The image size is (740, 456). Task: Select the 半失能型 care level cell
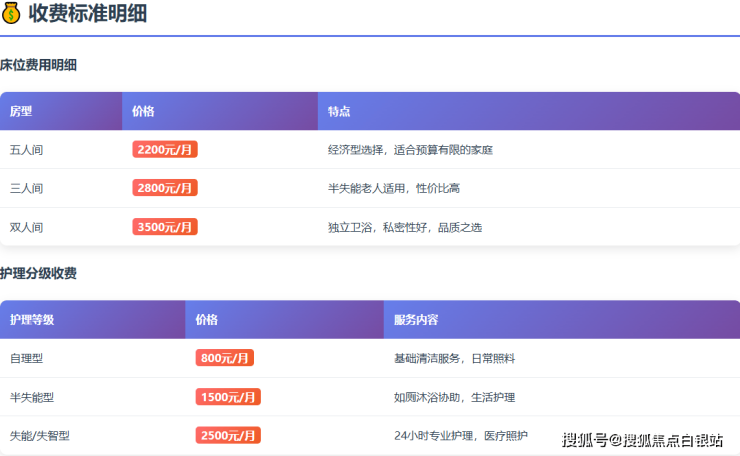click(x=32, y=397)
